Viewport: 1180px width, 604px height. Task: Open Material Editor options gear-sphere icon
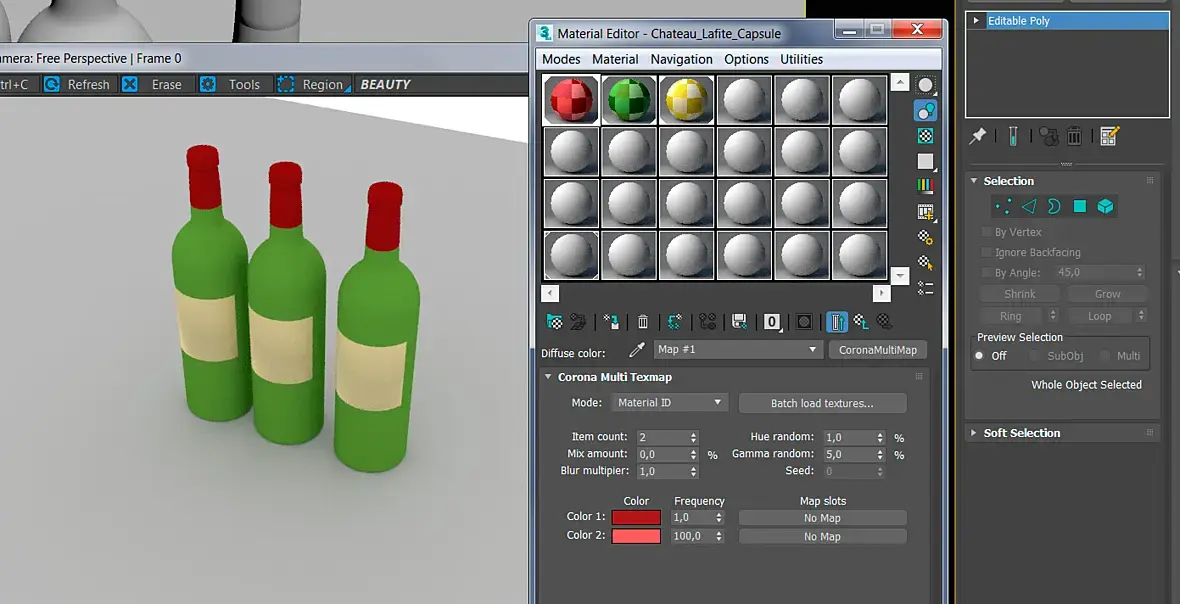point(925,238)
